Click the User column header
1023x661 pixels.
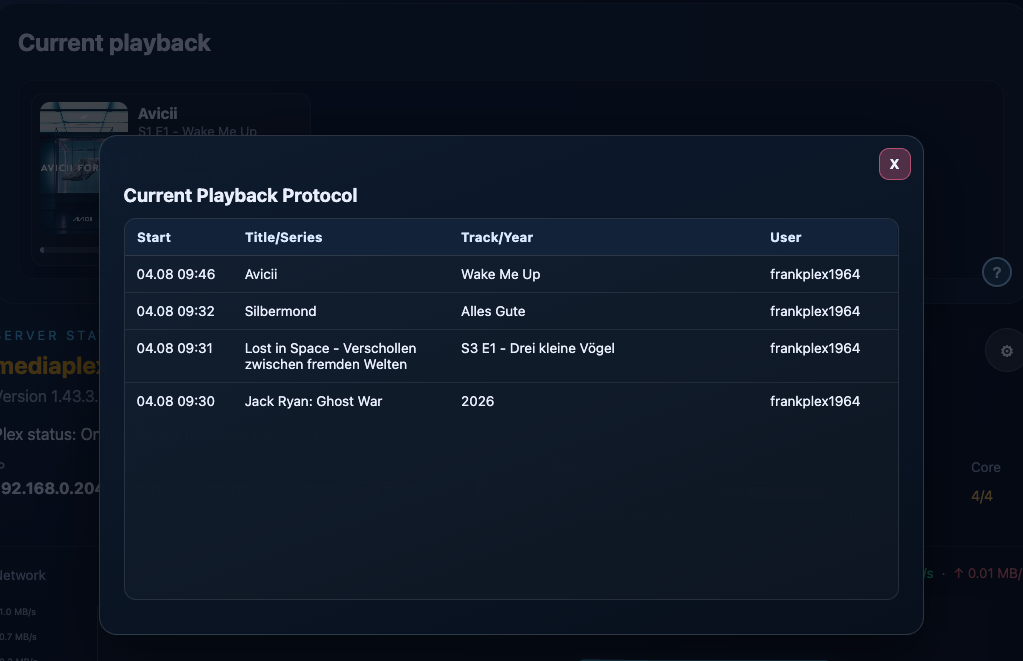[x=786, y=238]
